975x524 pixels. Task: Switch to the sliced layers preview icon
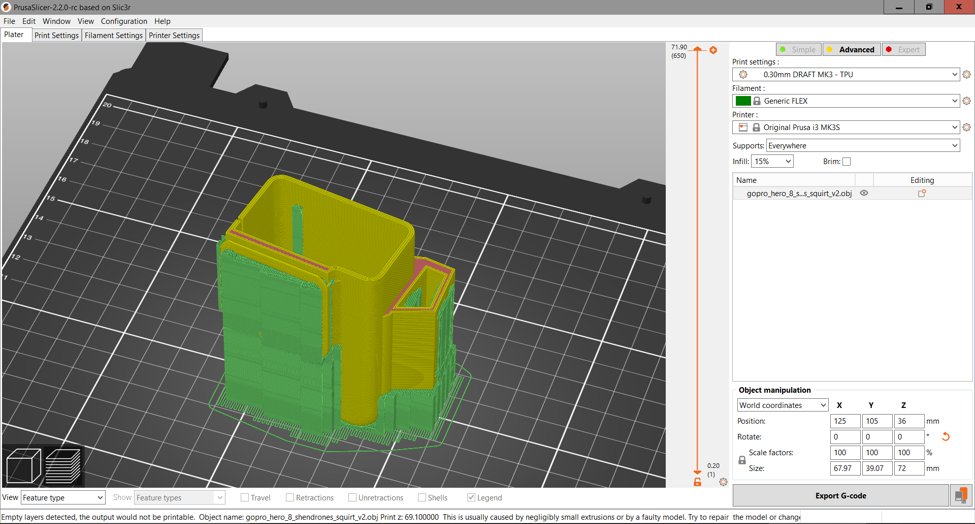point(63,466)
